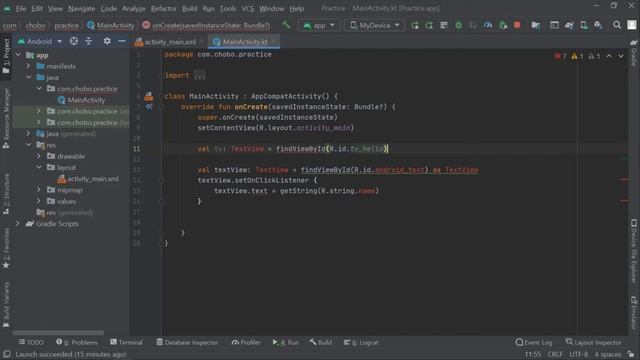Open the Layout Inspector panel
This screenshot has height=360, width=640.
tap(593, 342)
